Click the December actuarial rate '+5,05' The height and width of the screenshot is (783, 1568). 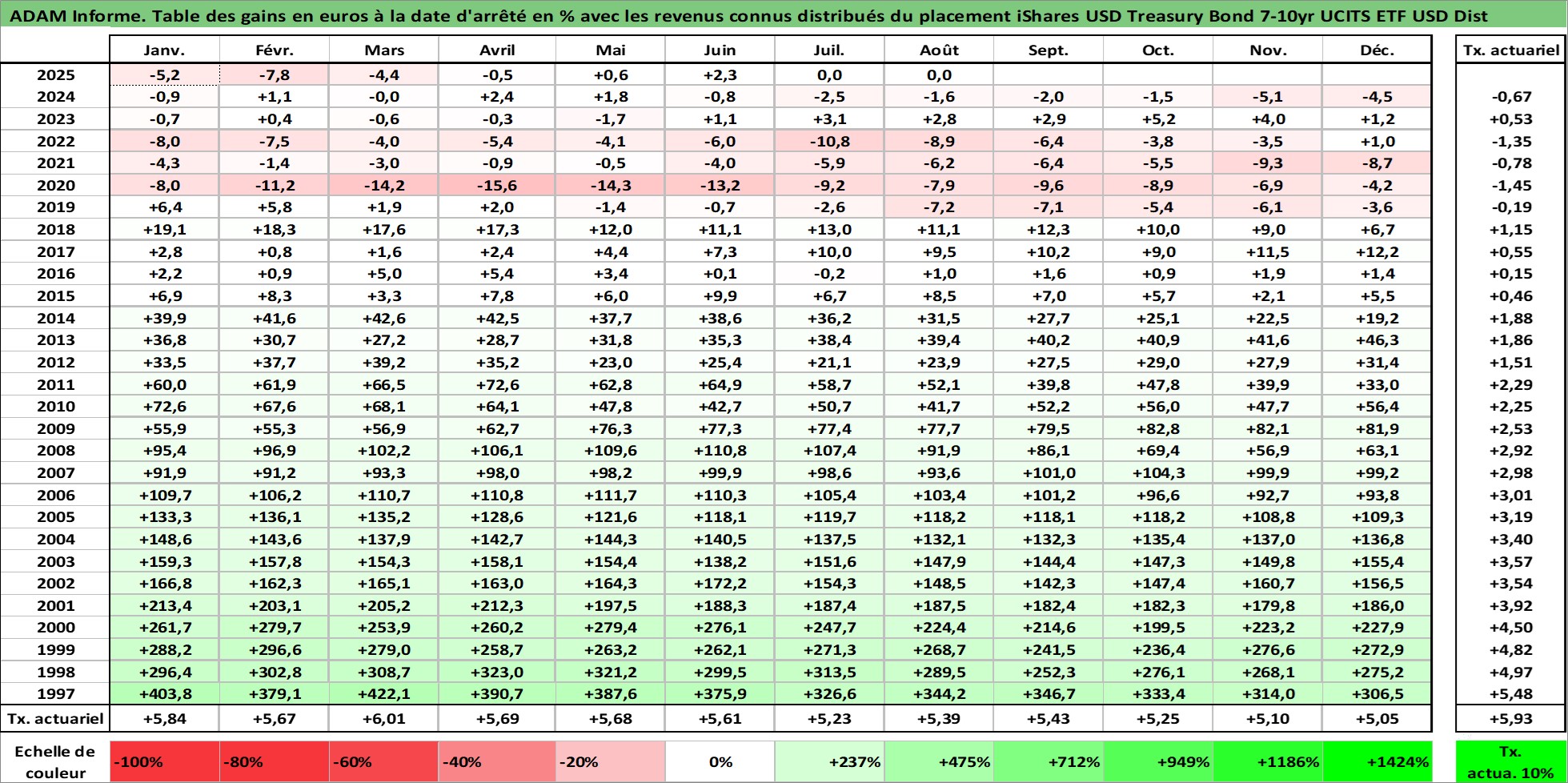(1377, 718)
